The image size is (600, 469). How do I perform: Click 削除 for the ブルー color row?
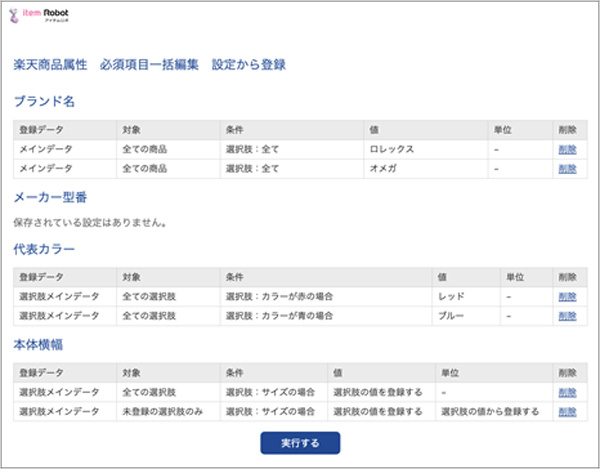pyautogui.click(x=567, y=316)
